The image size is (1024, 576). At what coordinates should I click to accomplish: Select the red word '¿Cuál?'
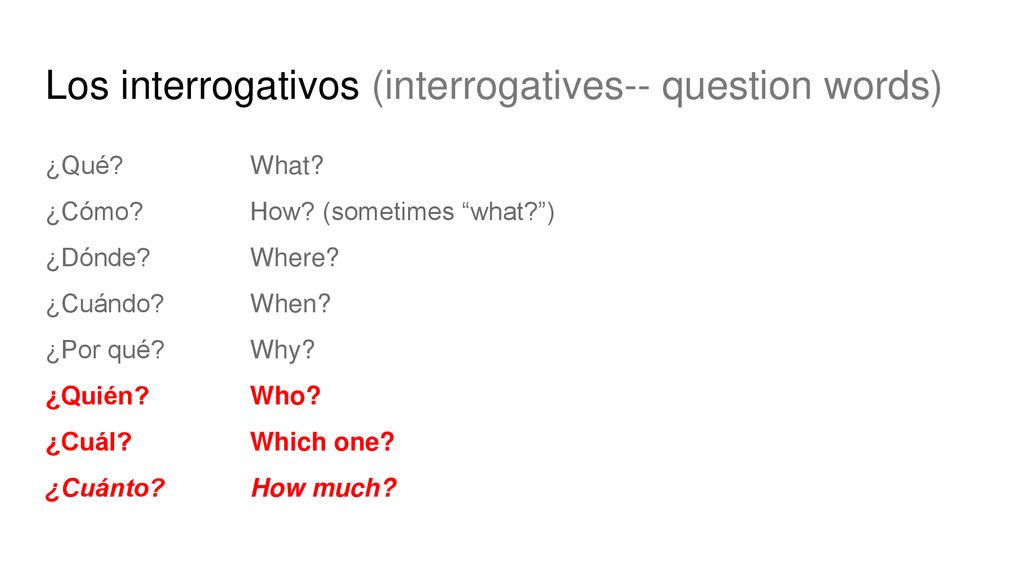pos(89,442)
